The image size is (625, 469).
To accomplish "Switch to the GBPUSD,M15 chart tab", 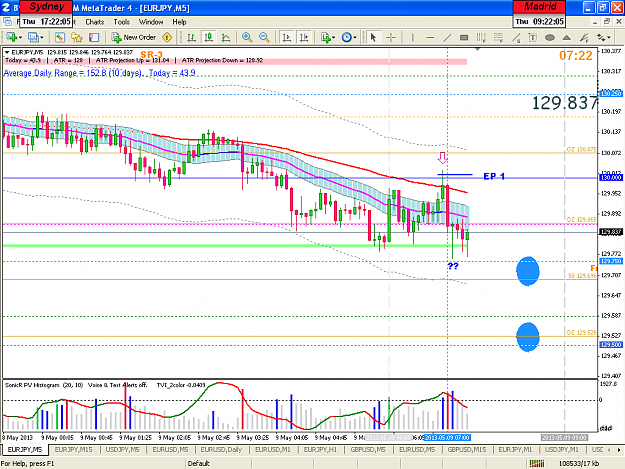I will pyautogui.click(x=466, y=449).
